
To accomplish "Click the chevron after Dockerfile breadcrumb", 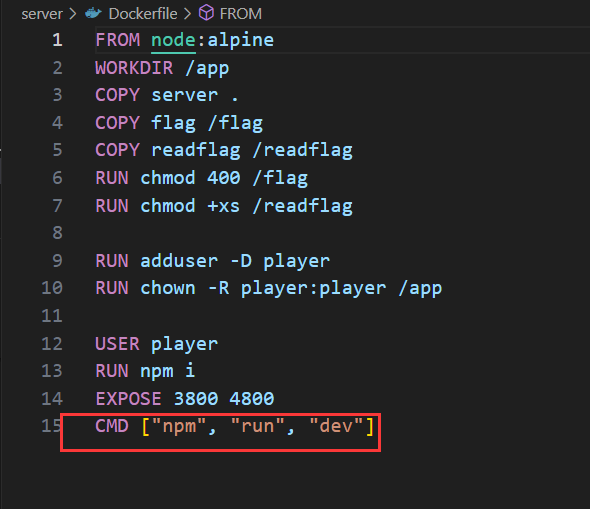I will click(x=187, y=14).
